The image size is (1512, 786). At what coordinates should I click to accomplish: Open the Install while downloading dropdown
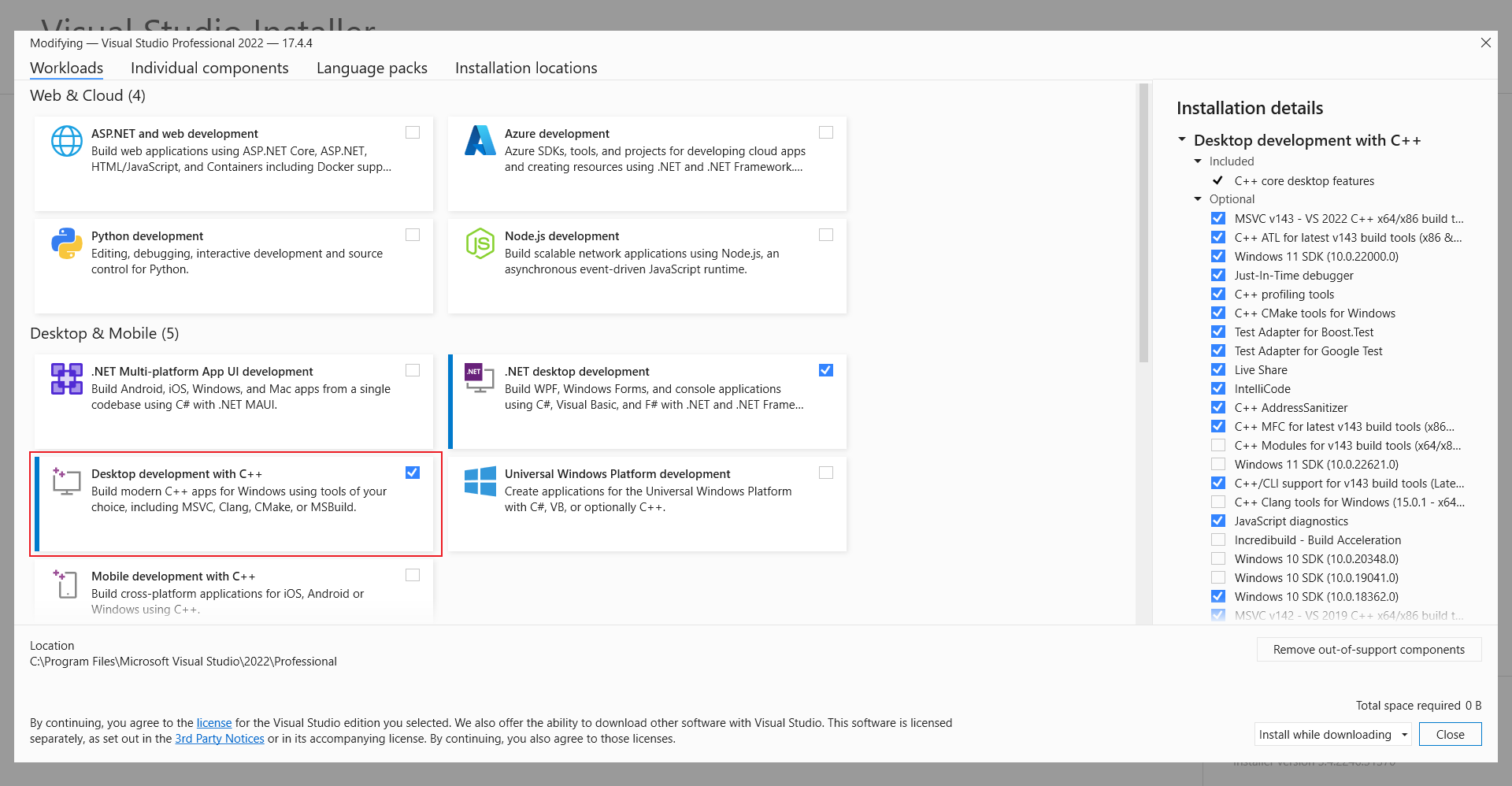click(x=1333, y=734)
